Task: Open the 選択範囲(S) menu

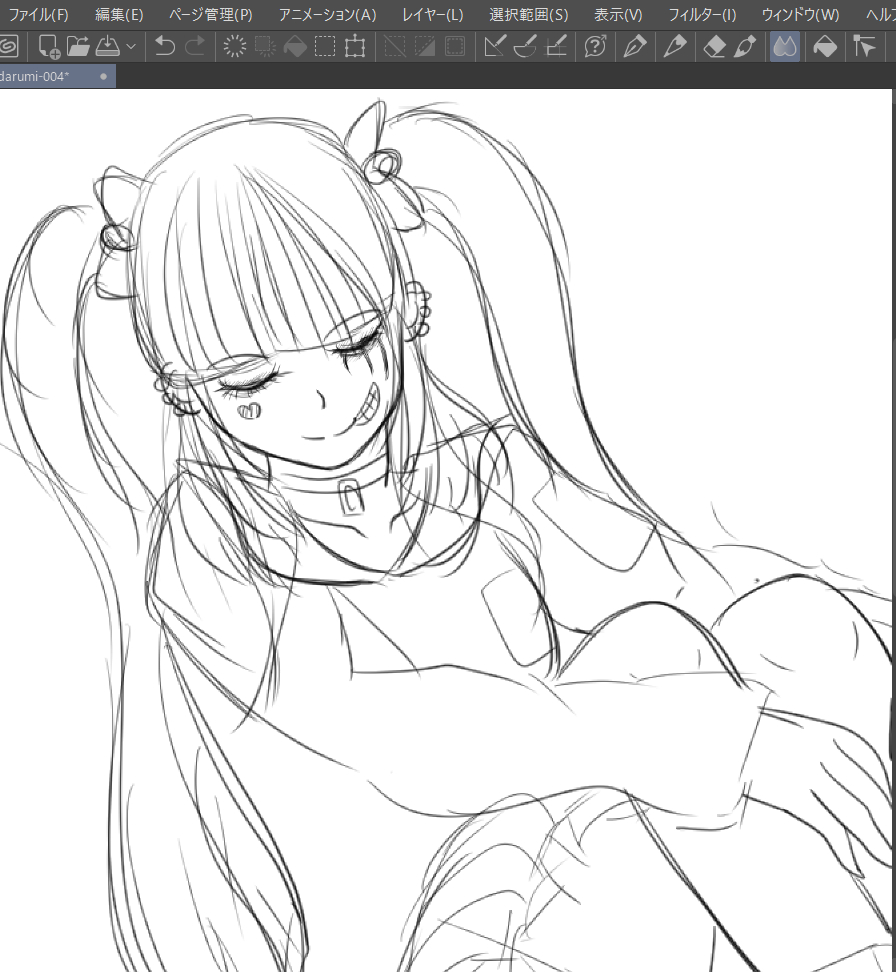Action: [528, 14]
